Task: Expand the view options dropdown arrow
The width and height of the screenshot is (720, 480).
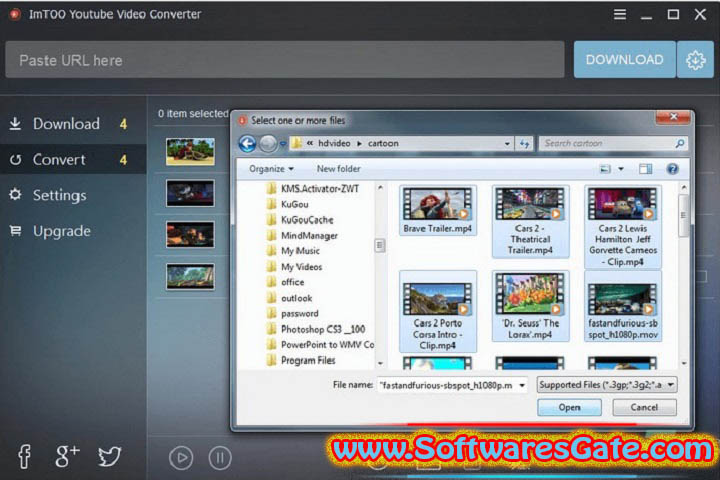Action: point(621,169)
